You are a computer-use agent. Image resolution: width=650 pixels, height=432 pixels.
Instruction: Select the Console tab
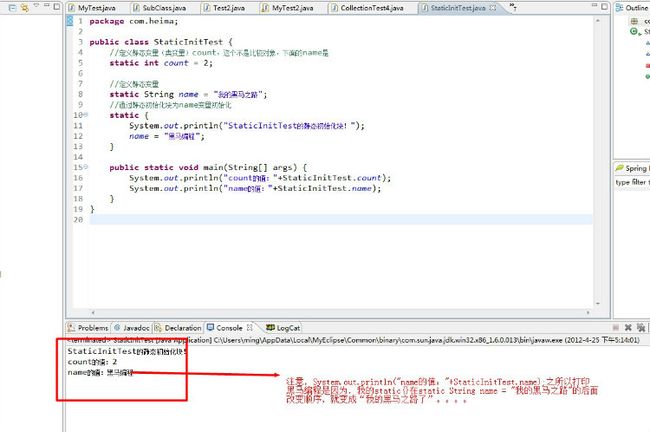click(225, 328)
